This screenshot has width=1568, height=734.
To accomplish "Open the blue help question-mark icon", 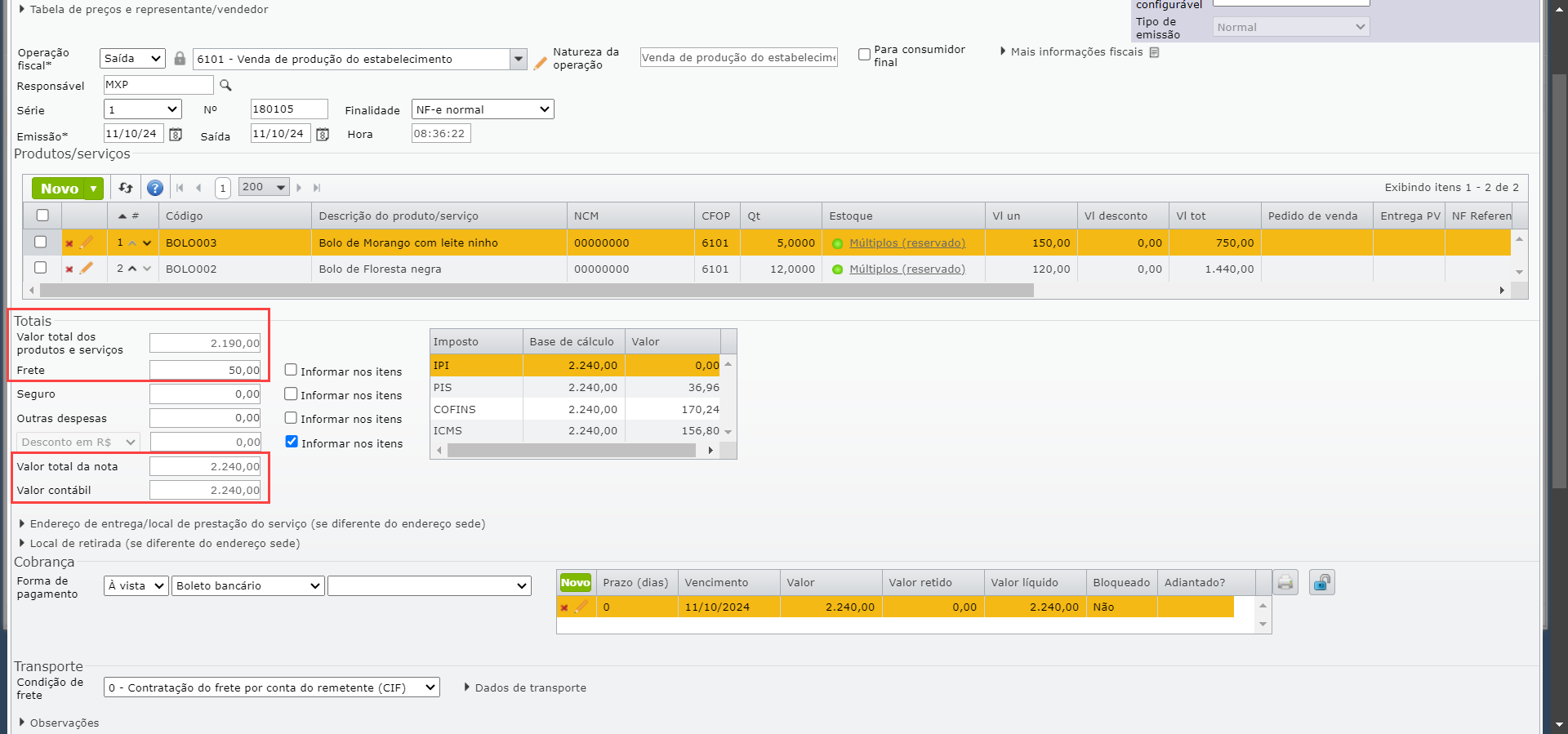I will click(154, 188).
